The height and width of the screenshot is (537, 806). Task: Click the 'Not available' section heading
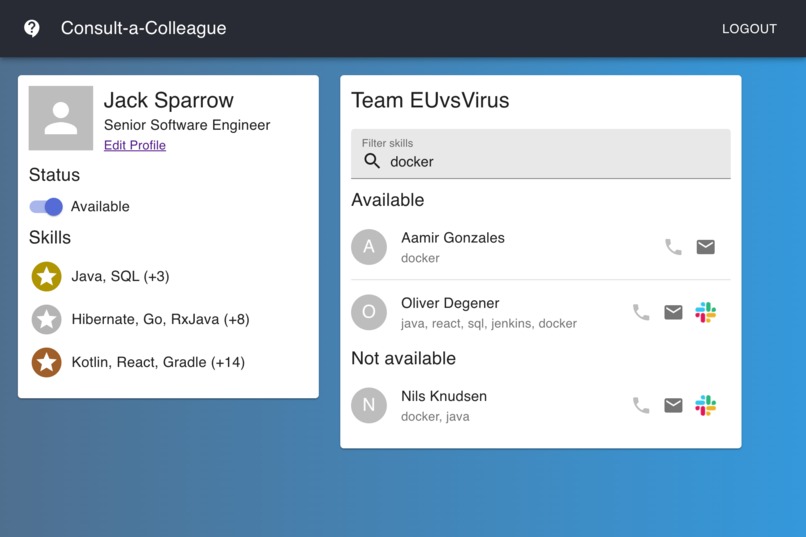tap(403, 358)
